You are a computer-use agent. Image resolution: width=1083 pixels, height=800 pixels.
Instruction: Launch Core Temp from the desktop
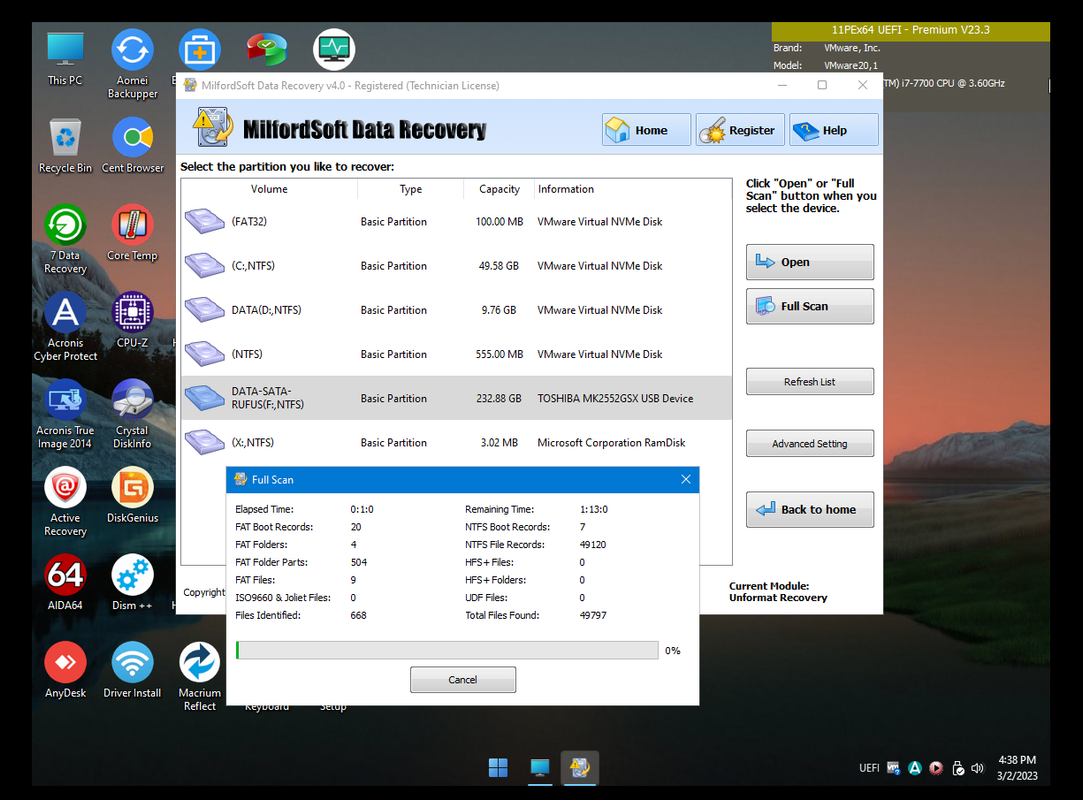tap(132, 233)
